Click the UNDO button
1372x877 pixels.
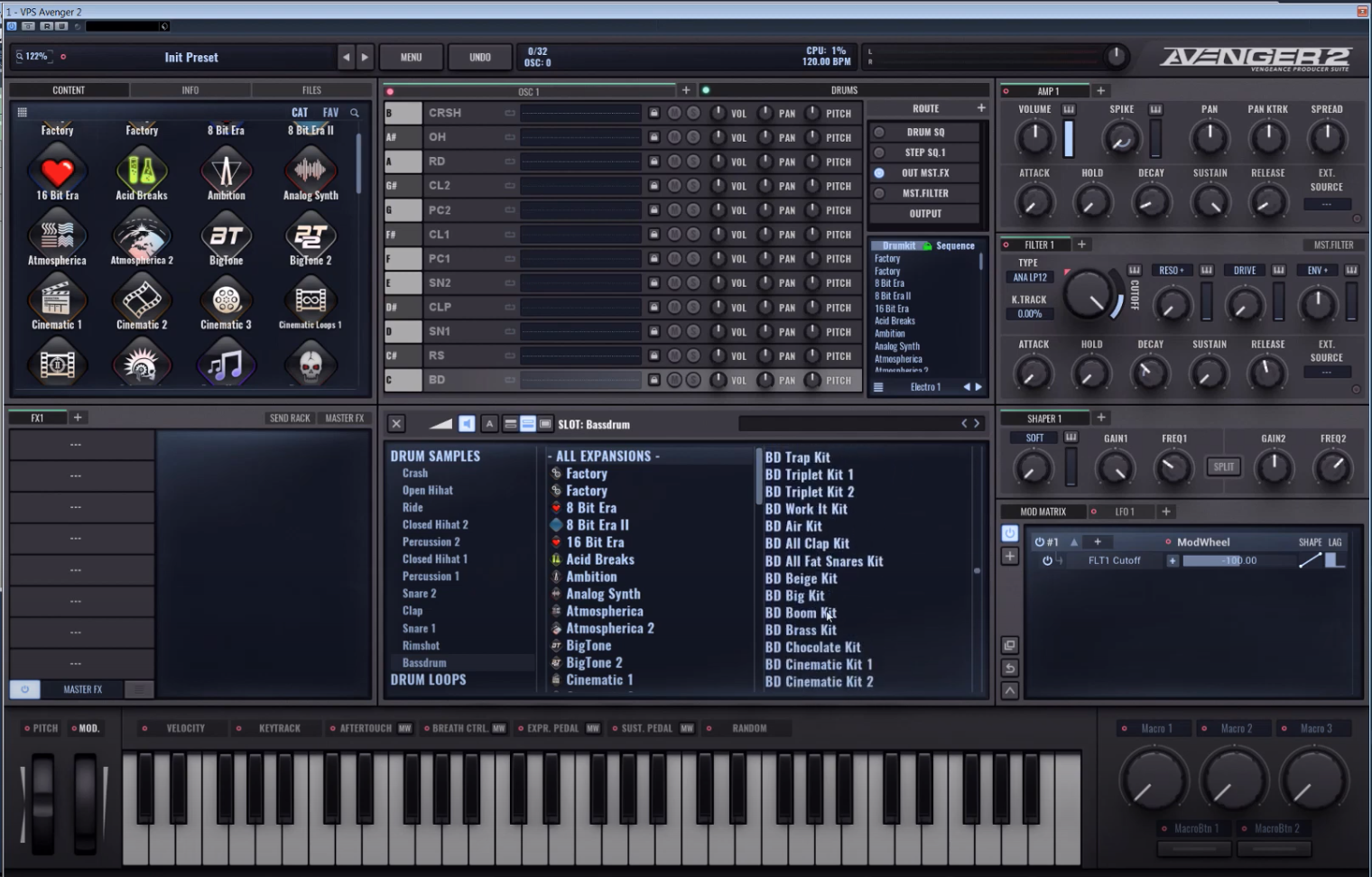(480, 57)
